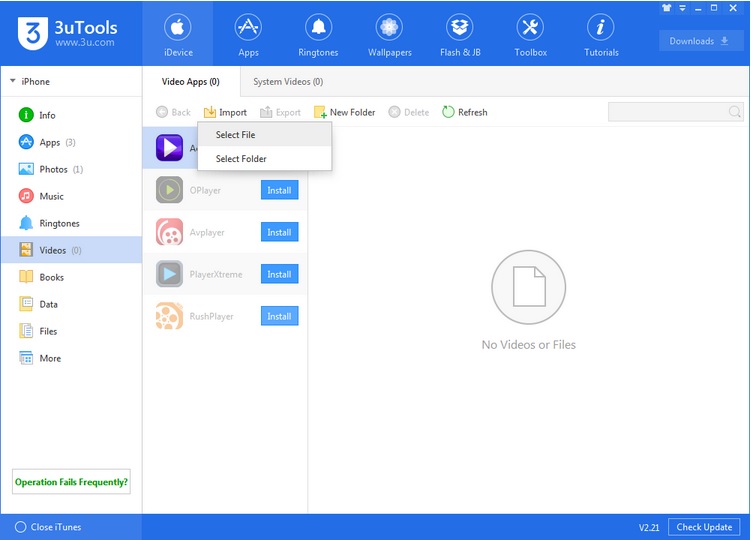Refresh the video list
The height and width of the screenshot is (540, 751).
click(x=465, y=112)
